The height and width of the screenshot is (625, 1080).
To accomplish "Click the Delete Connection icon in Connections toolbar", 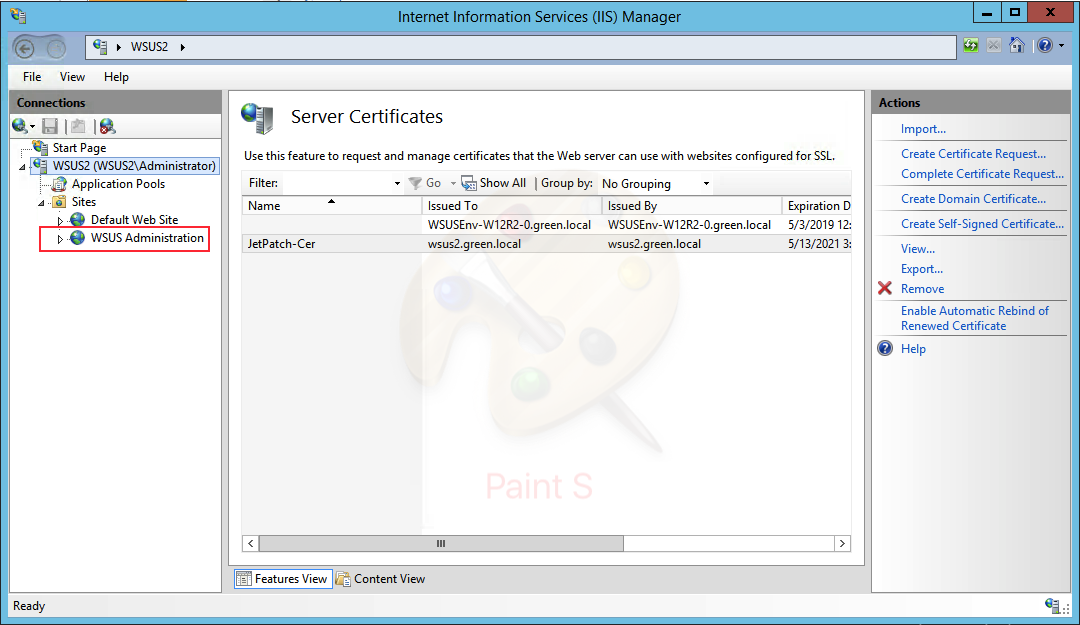I will pos(107,126).
